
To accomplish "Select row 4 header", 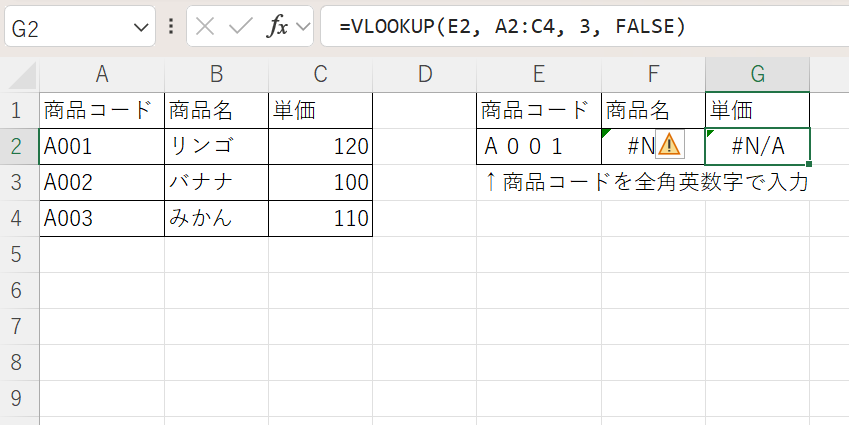I will pyautogui.click(x=19, y=219).
